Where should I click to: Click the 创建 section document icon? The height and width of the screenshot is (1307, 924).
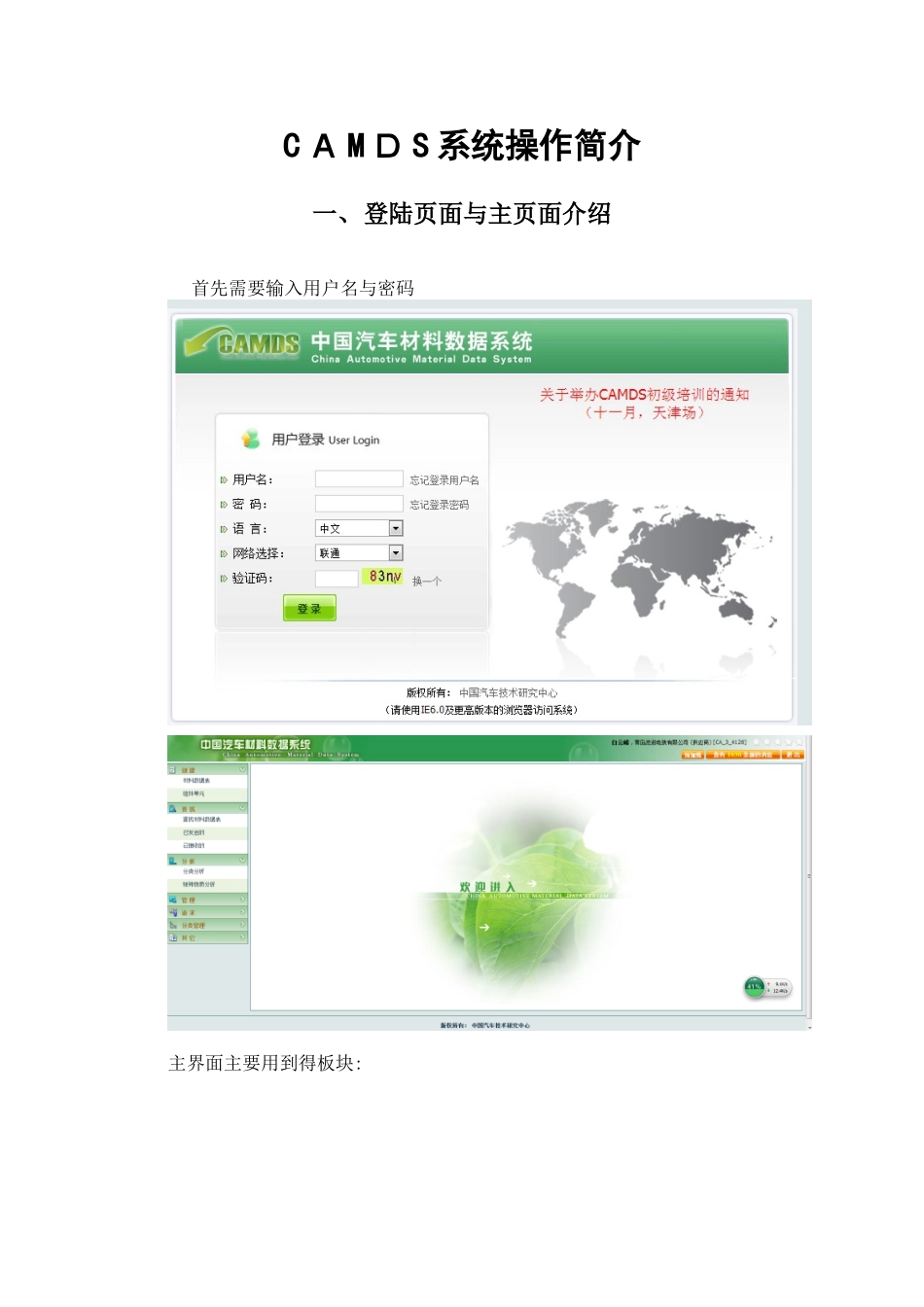pos(172,769)
